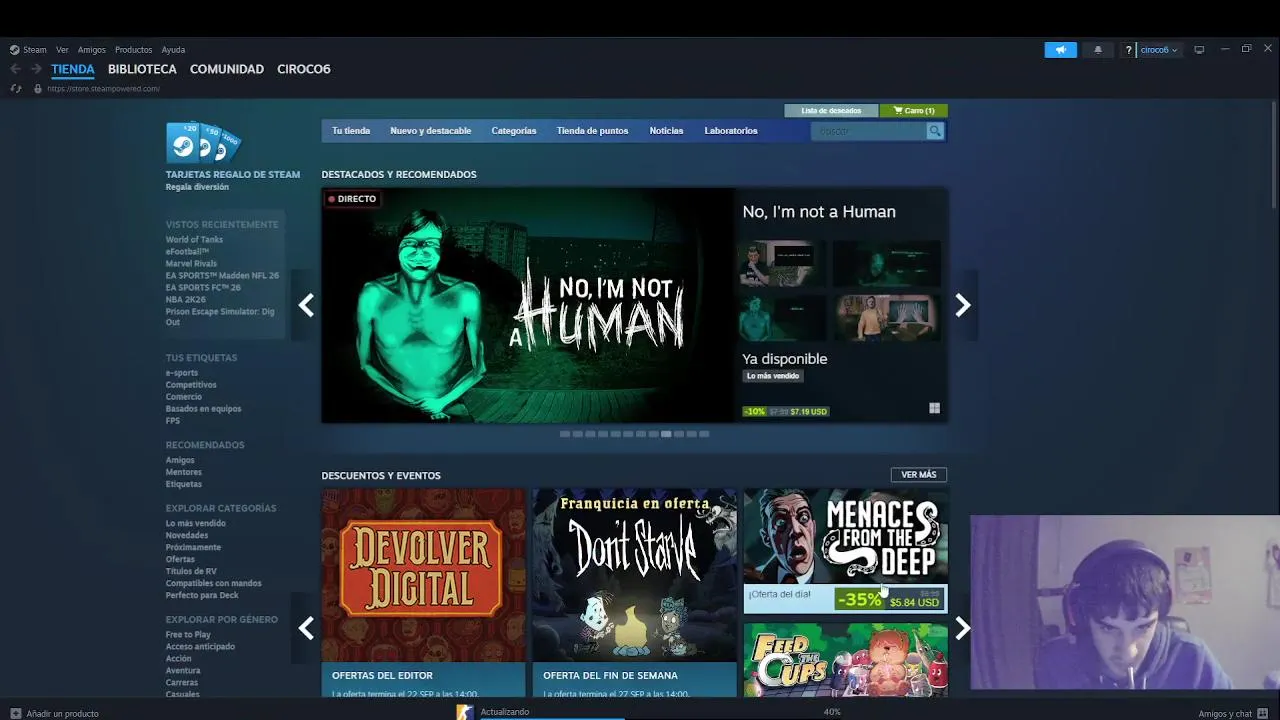Open the Amigos menu
Viewport: 1280px width, 720px height.
tap(92, 50)
